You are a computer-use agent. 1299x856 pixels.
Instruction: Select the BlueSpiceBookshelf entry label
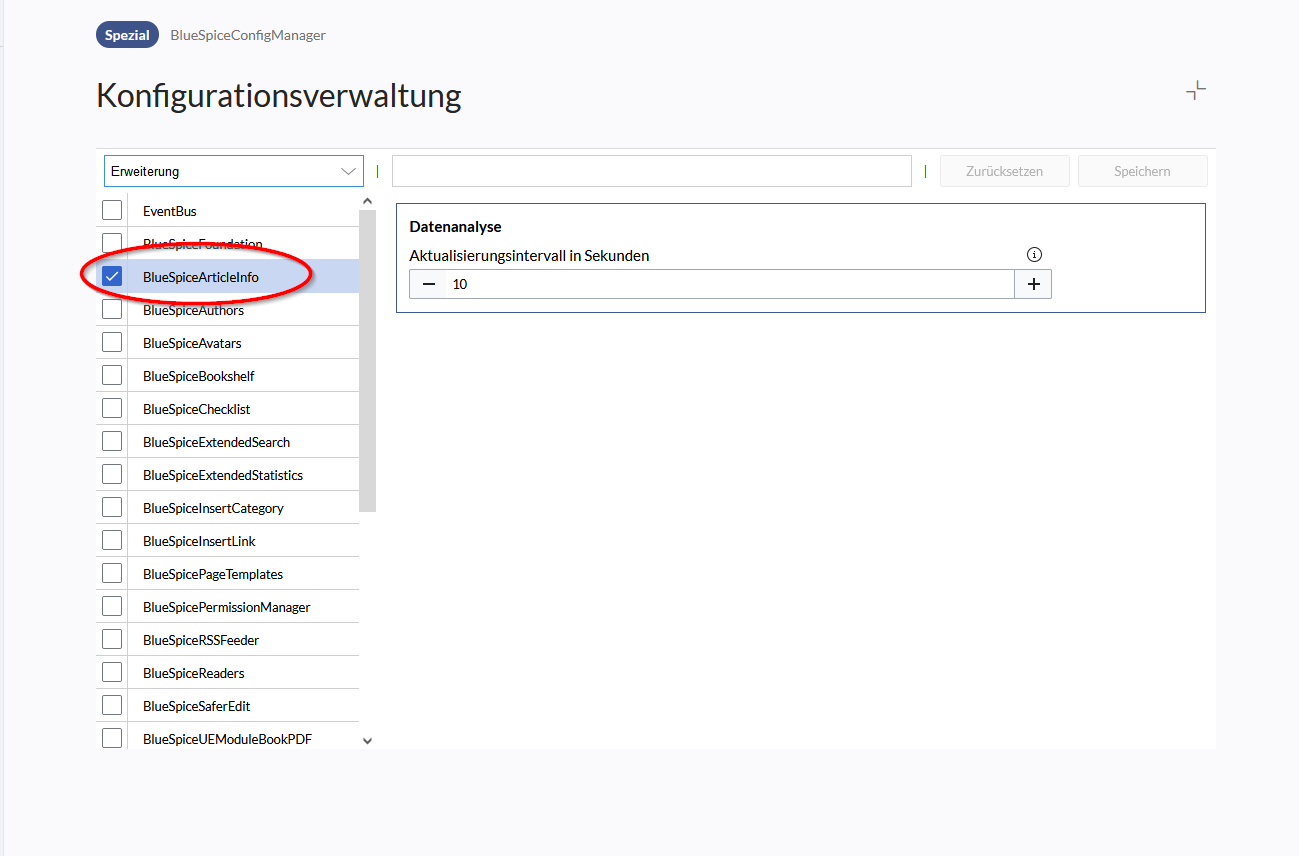coord(199,376)
